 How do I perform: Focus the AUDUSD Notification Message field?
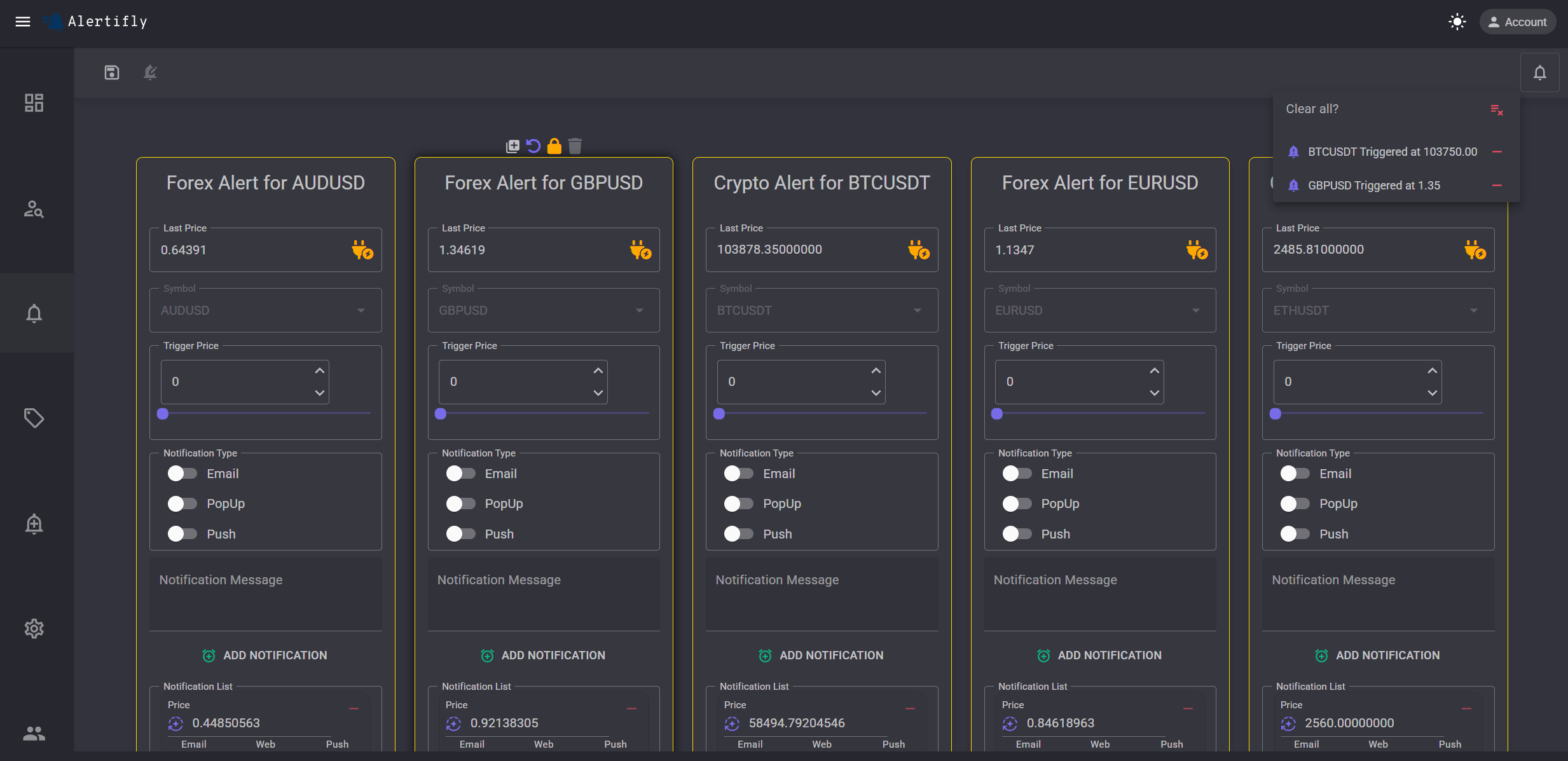pos(266,594)
